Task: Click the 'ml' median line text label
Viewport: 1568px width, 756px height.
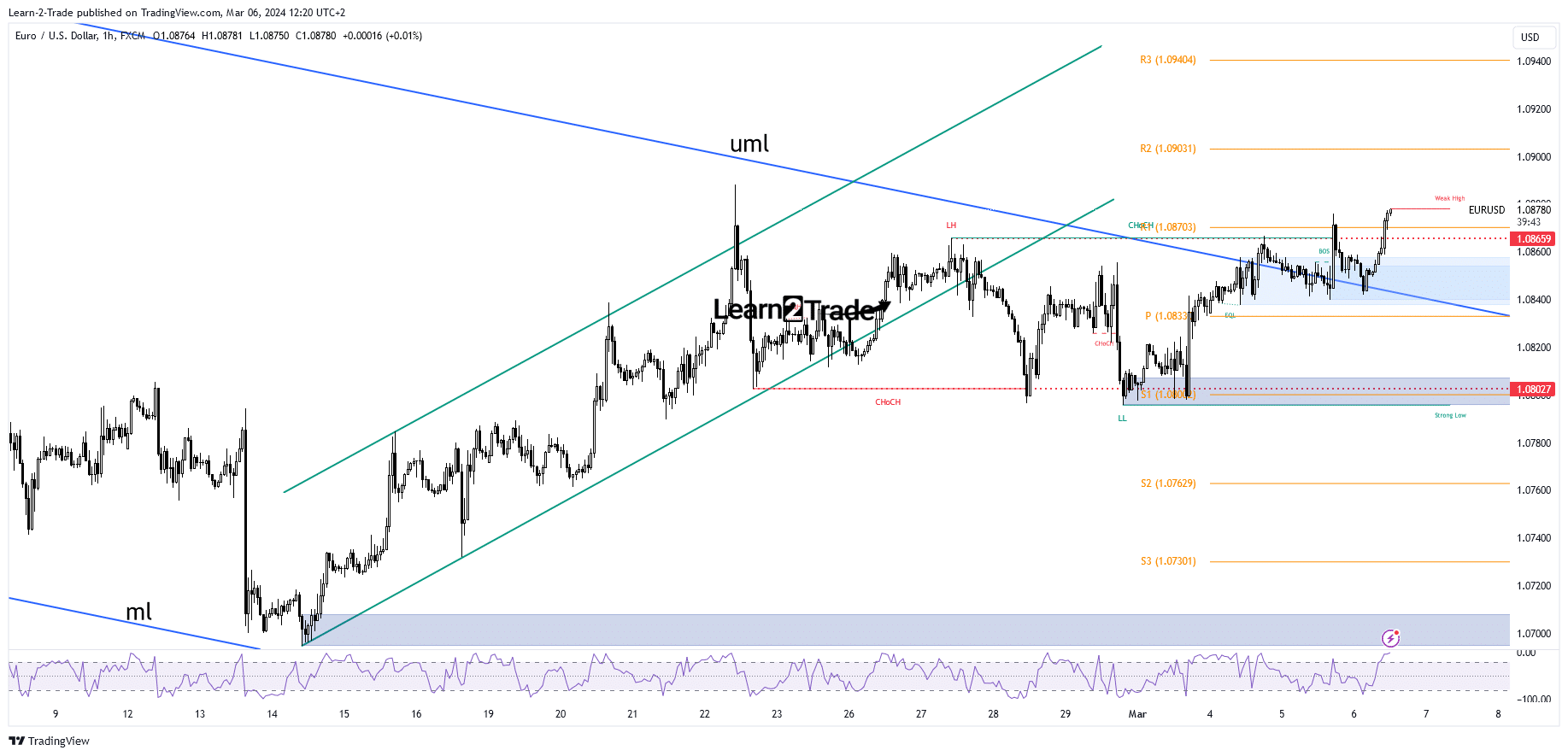Action: point(138,612)
